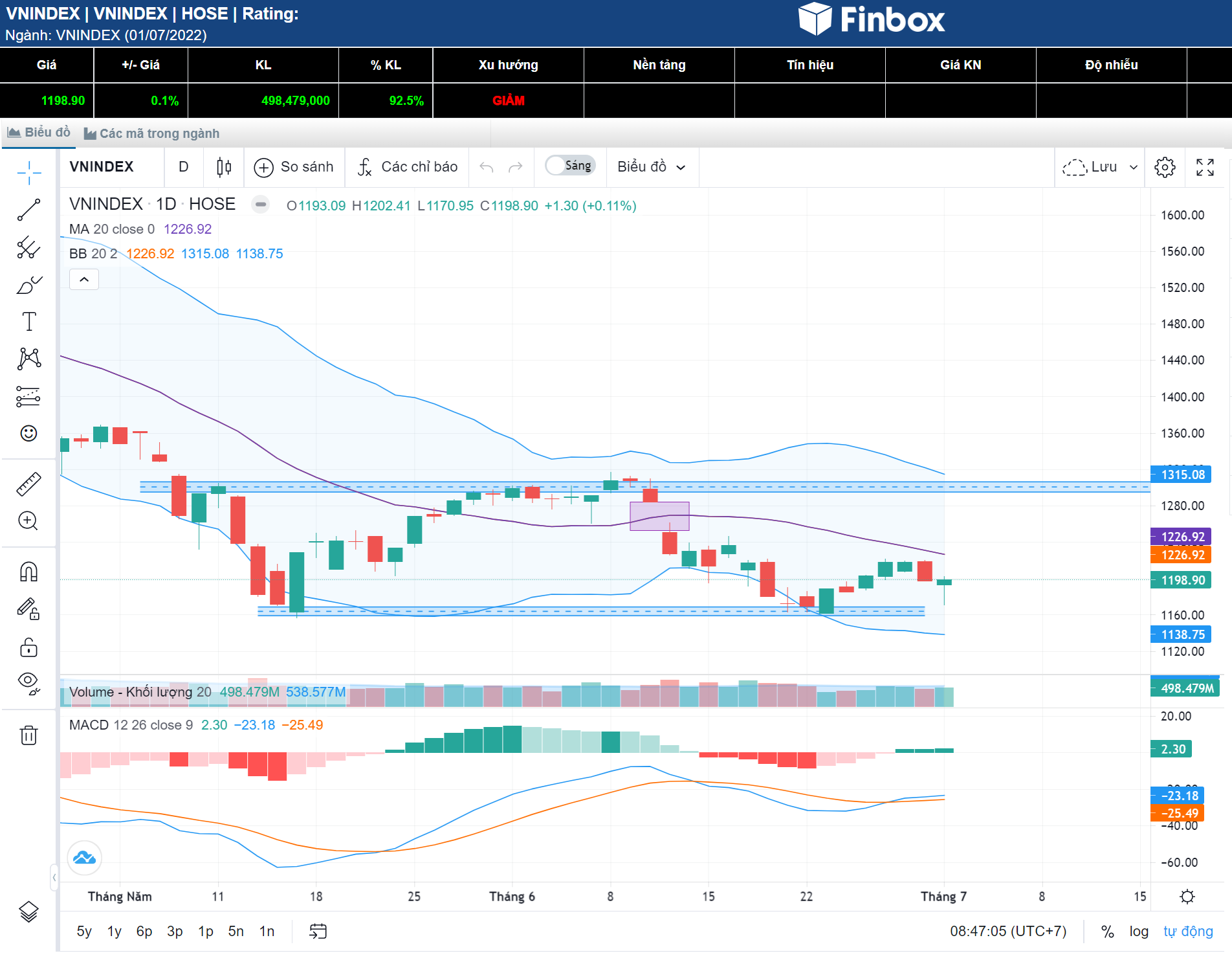
Task: Switch to the Biểu đồ tab
Action: 39,133
